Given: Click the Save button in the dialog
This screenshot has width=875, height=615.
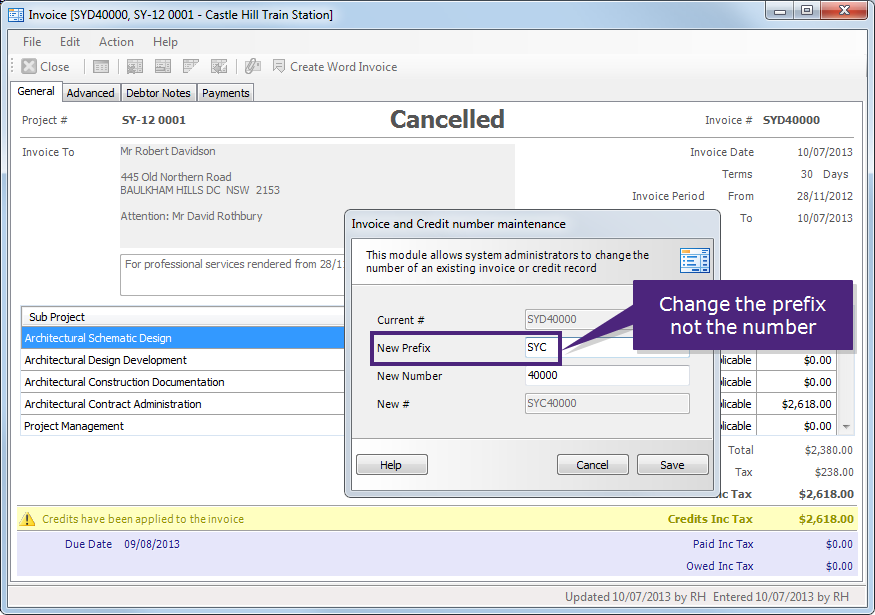Looking at the screenshot, I should click(x=673, y=464).
